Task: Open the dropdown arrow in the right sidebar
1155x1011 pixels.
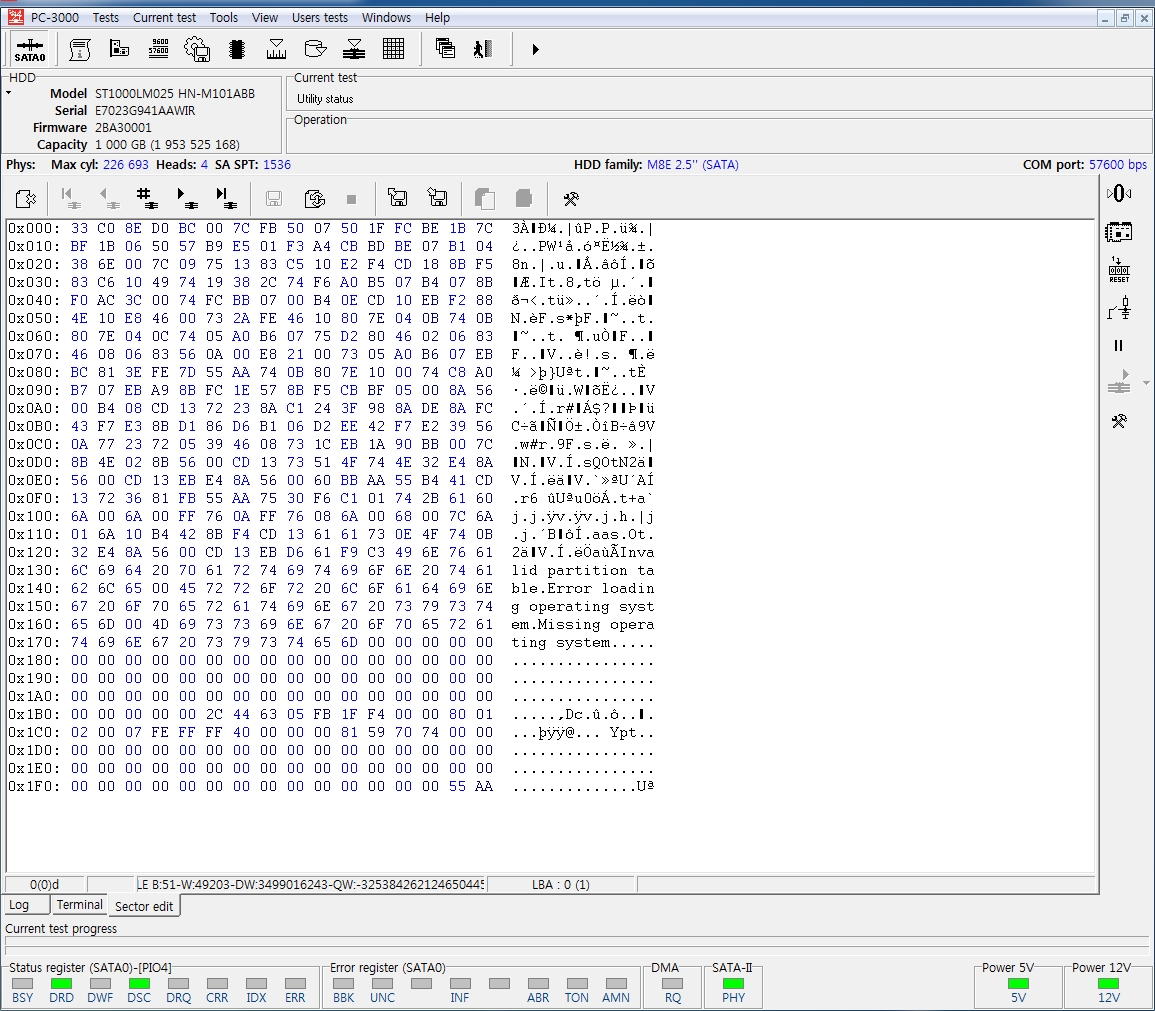Action: click(x=1146, y=383)
